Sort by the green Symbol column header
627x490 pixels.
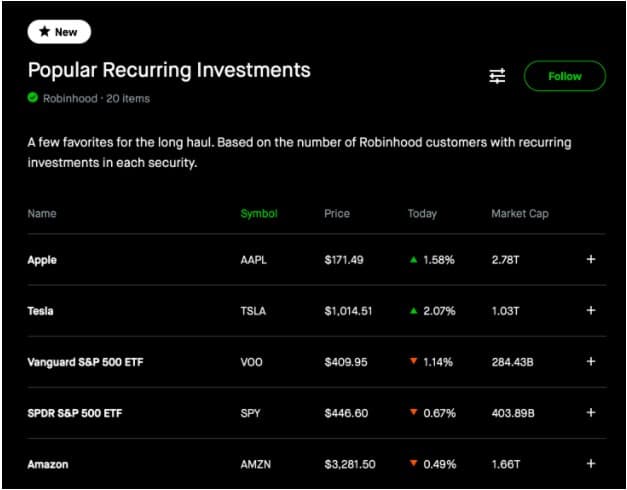(x=259, y=214)
